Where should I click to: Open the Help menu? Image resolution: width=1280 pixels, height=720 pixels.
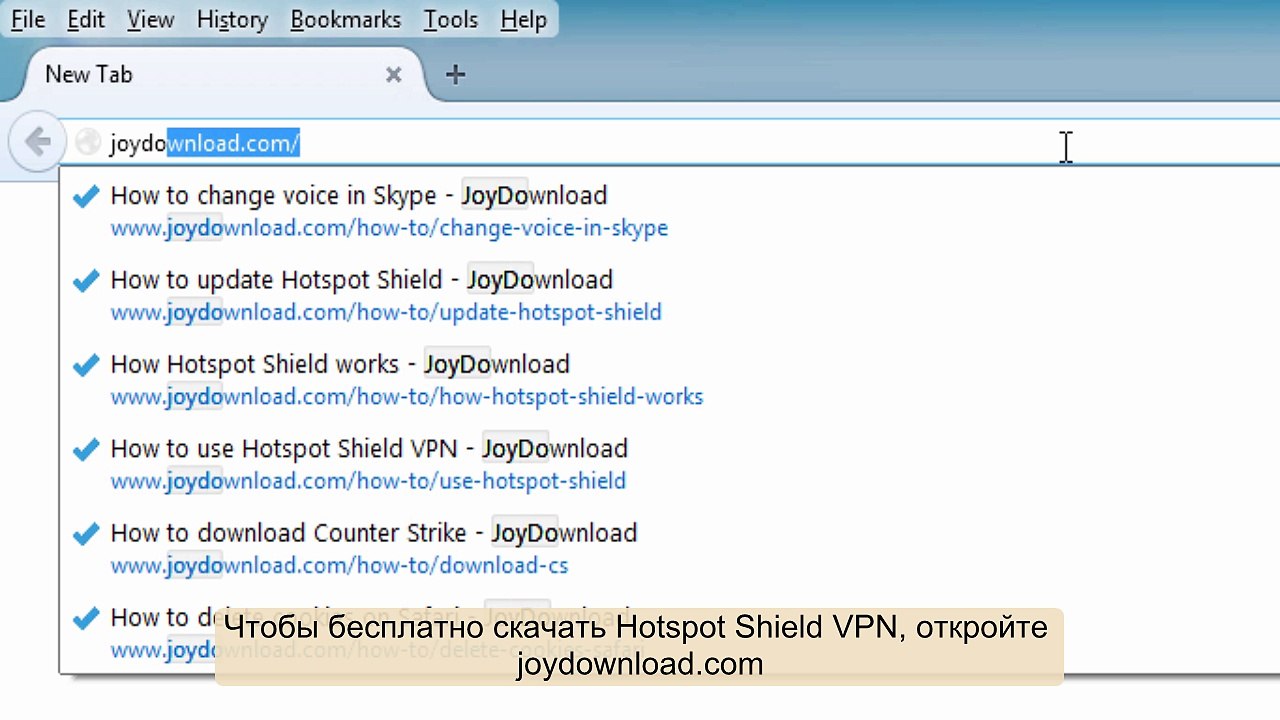pos(523,19)
